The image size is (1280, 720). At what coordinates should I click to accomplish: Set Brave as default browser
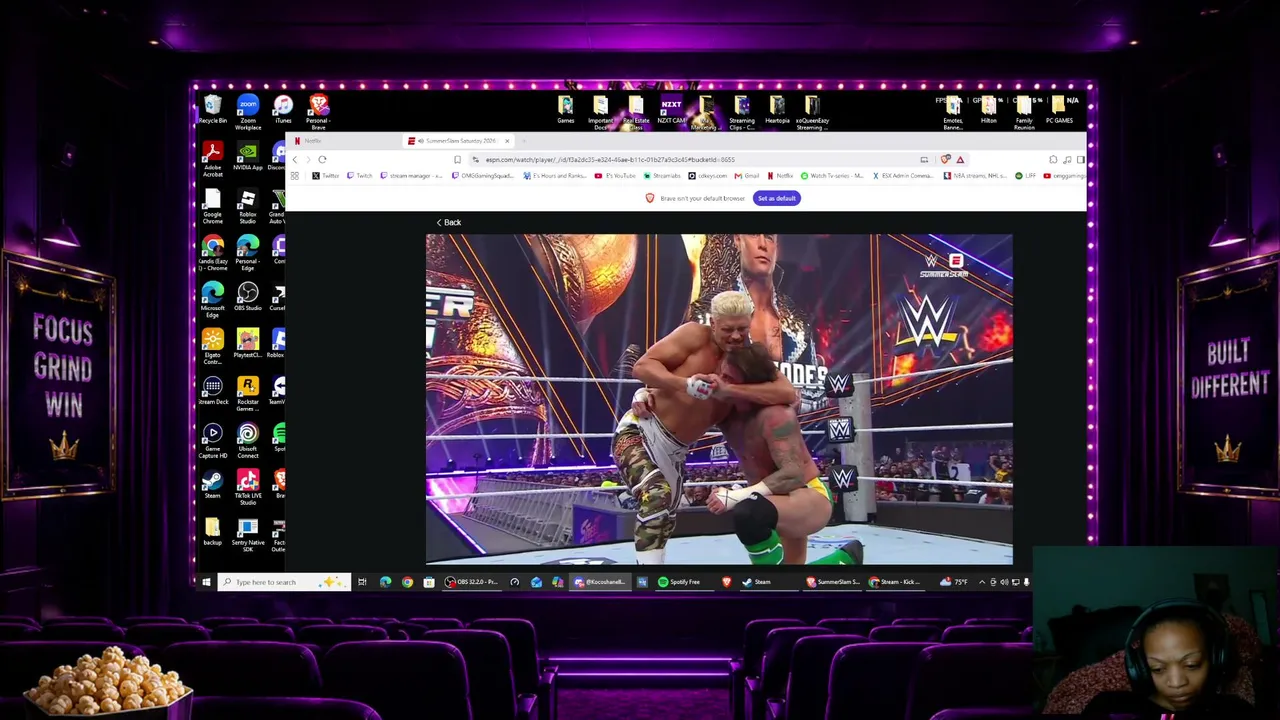(x=776, y=198)
